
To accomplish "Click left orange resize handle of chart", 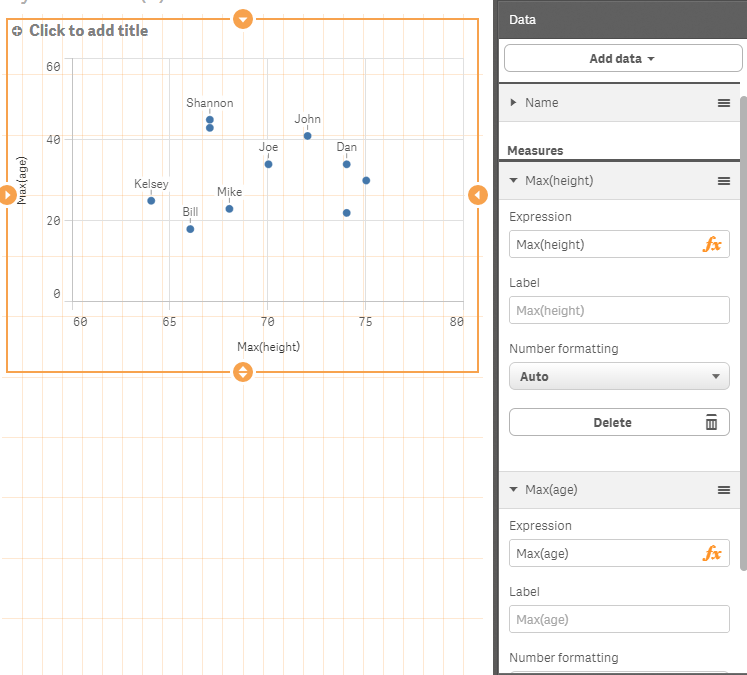I will (7, 195).
